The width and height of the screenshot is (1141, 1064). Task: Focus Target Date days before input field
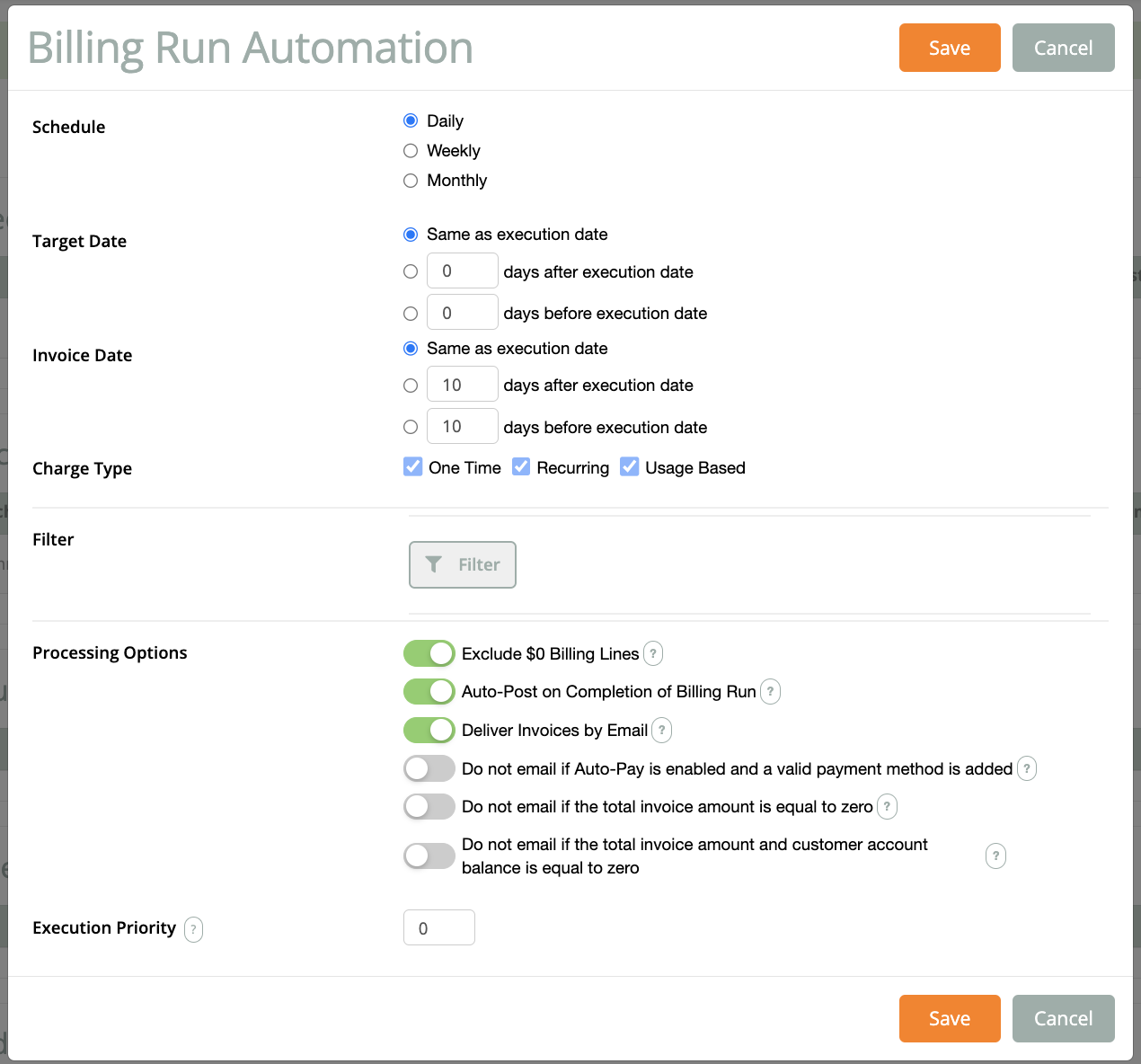point(463,312)
